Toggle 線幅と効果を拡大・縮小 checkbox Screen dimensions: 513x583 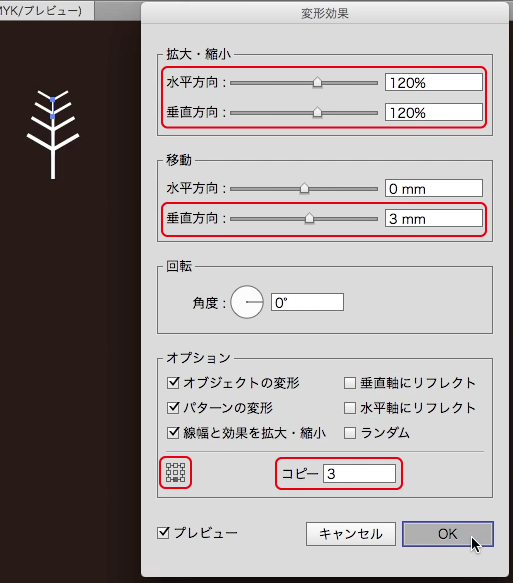tap(173, 433)
